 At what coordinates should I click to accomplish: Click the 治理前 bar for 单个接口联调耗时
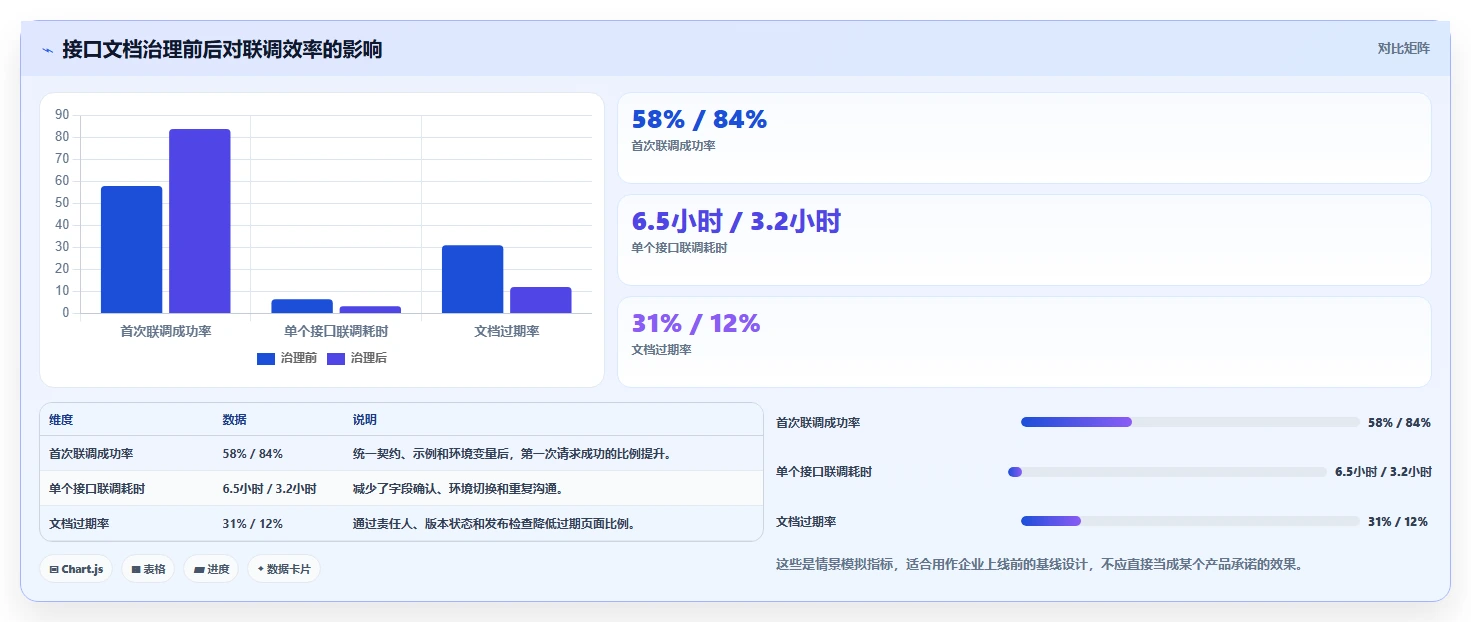point(302,306)
